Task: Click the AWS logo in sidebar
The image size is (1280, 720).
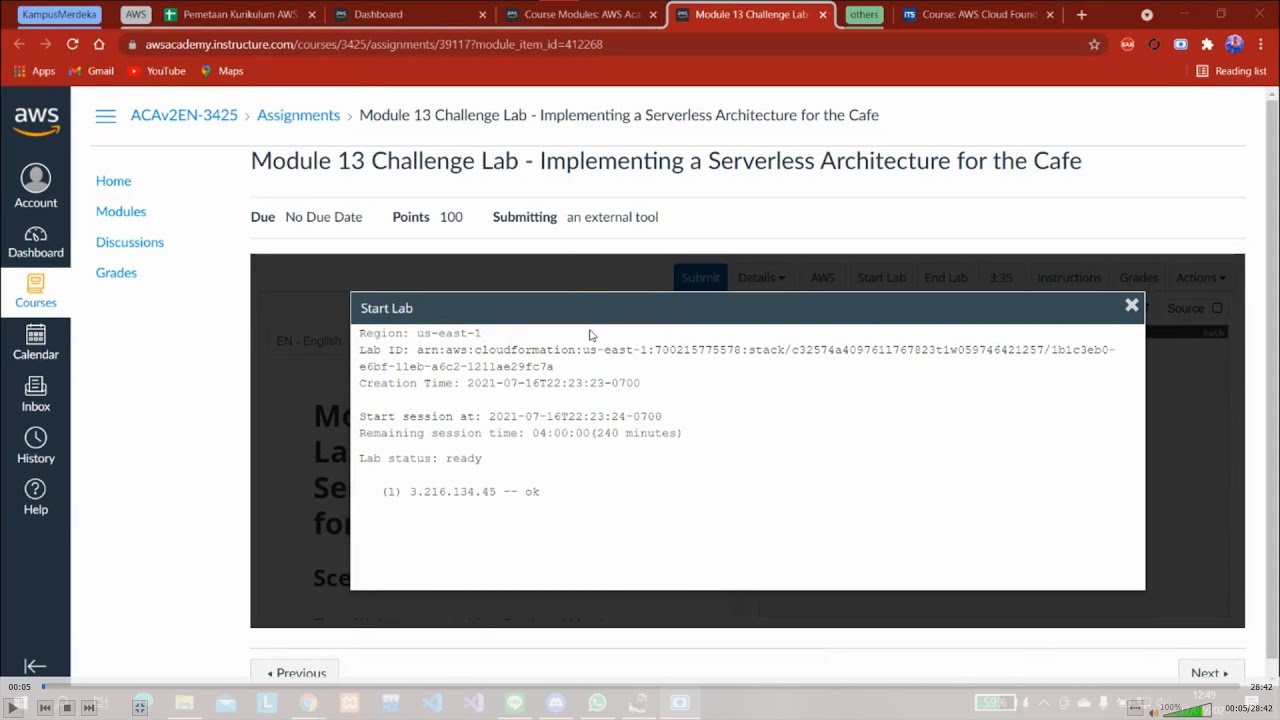Action: pyautogui.click(x=36, y=121)
